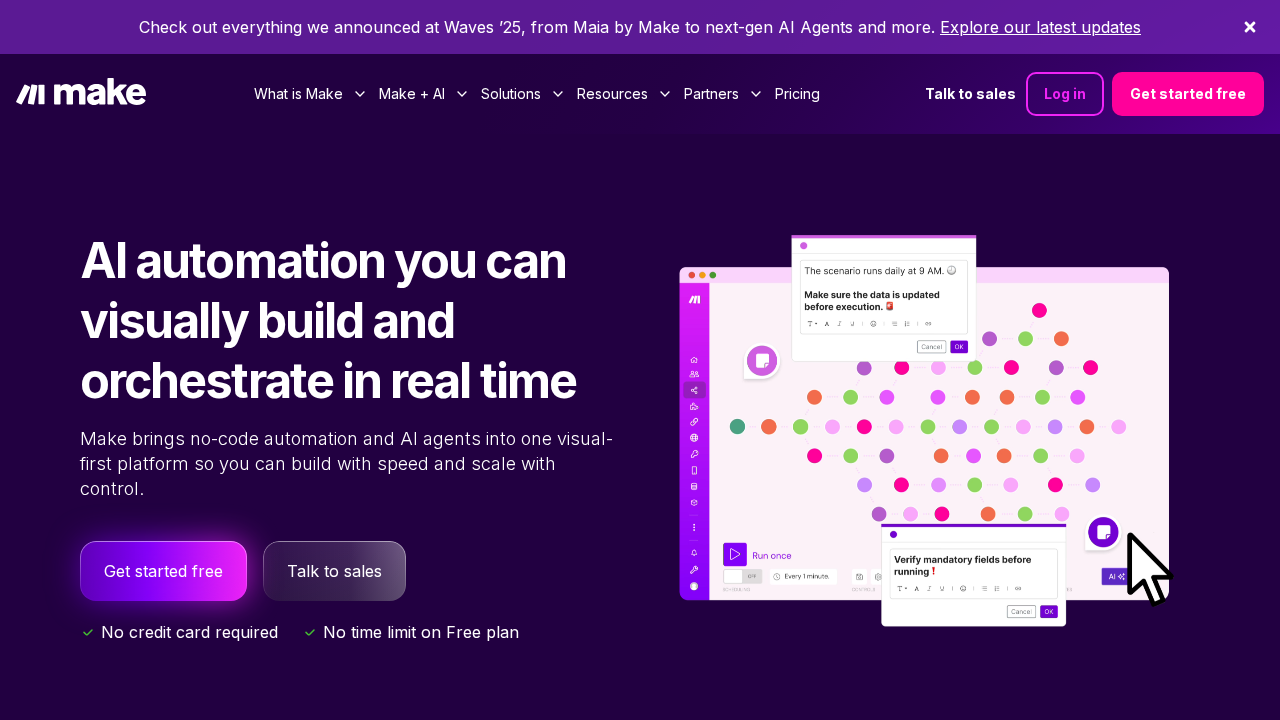
Task: Open the Resources navigation menu
Action: (622, 94)
